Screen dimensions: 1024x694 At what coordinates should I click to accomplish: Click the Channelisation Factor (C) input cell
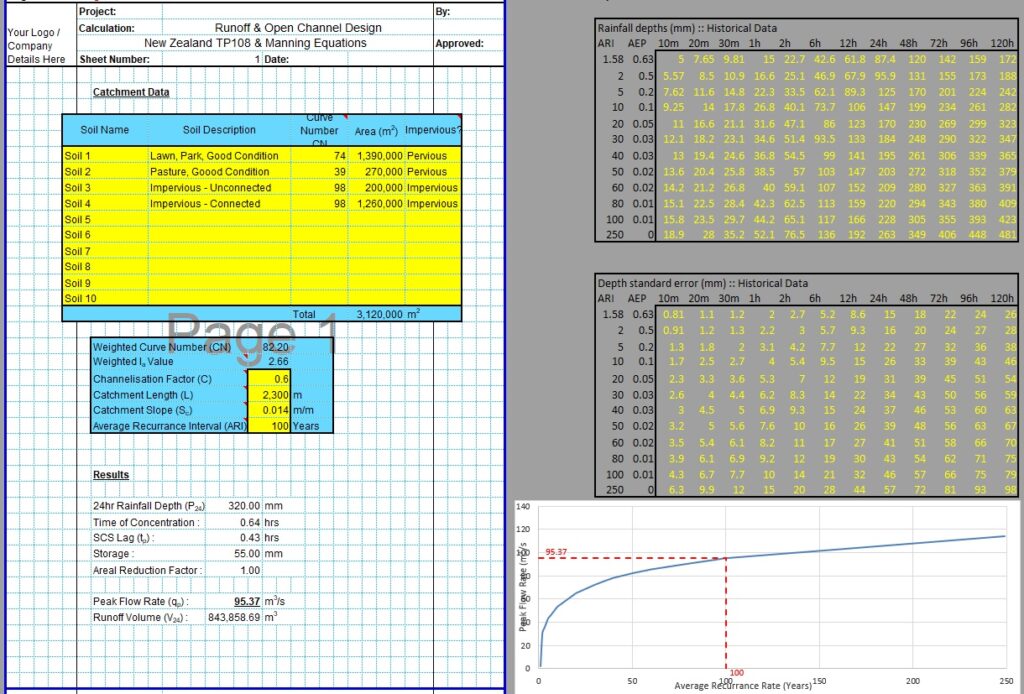268,379
